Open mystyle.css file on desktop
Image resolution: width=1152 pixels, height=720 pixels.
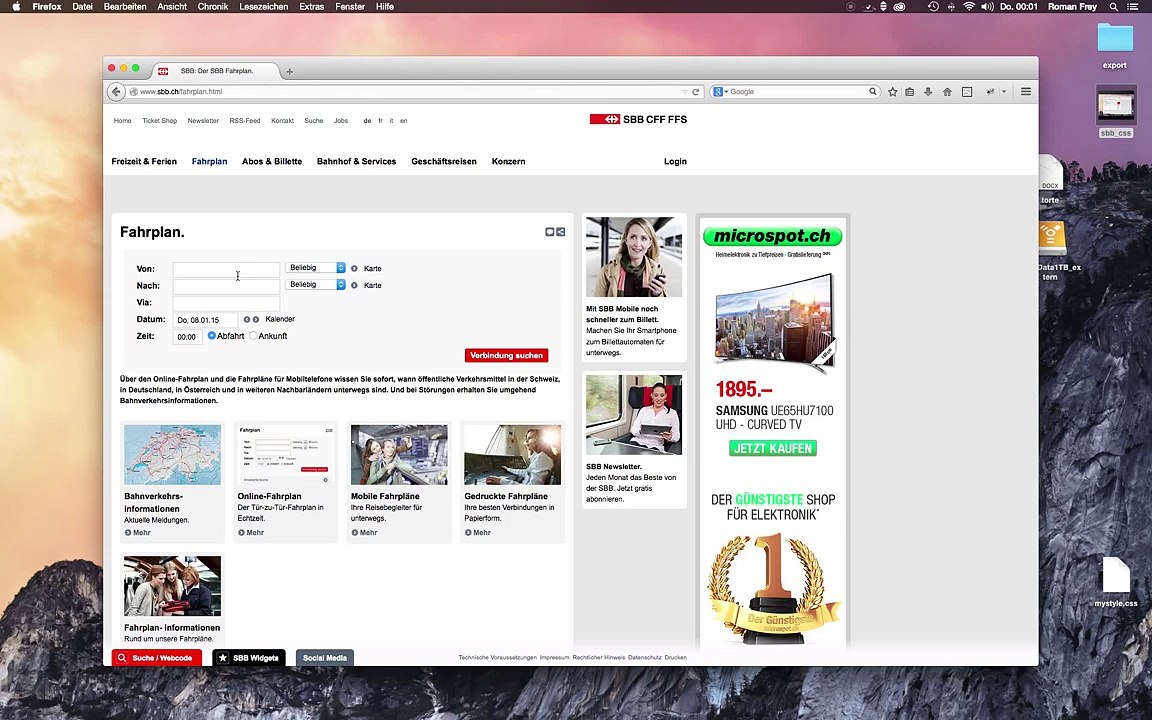pos(1115,576)
